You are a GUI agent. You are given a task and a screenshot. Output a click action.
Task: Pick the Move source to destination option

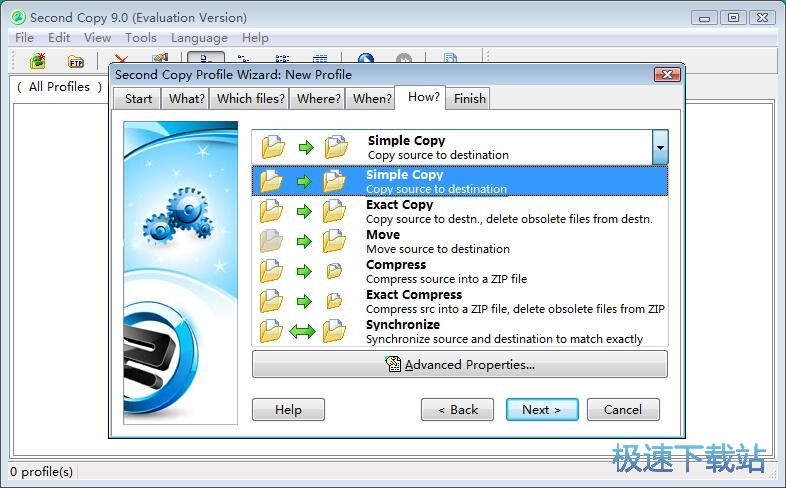[x=460, y=241]
